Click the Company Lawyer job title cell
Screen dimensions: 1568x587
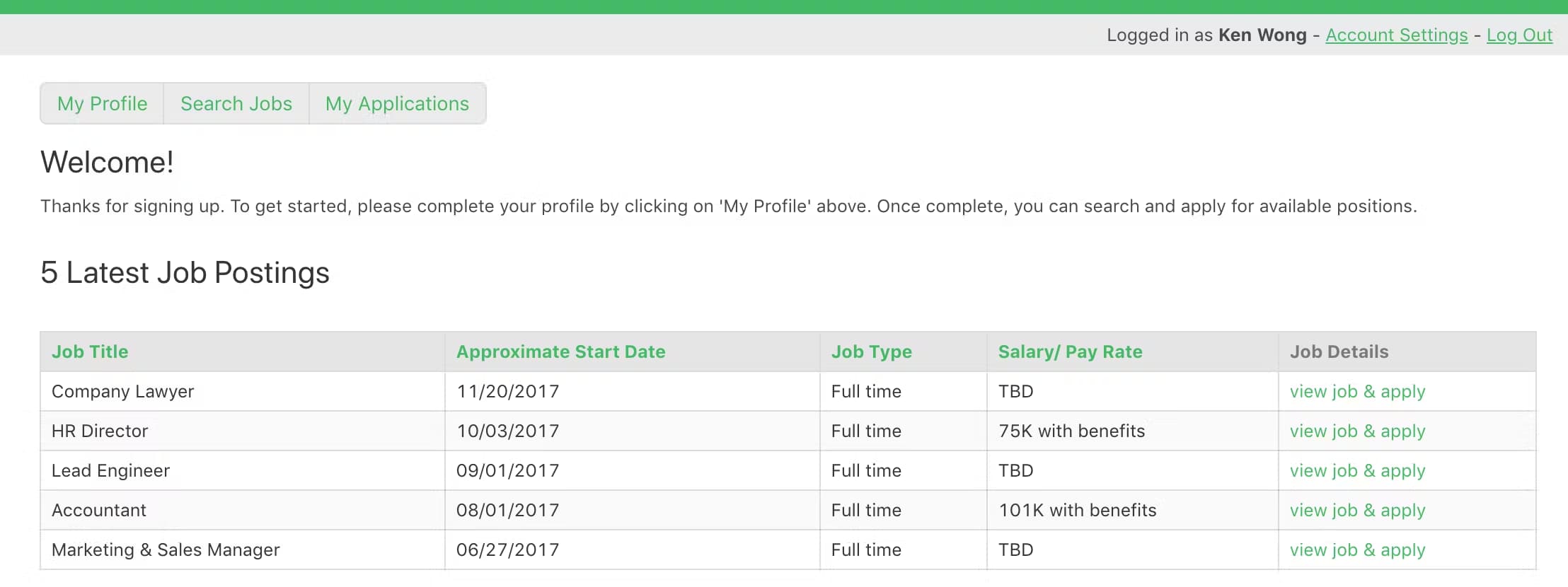pyautogui.click(x=122, y=392)
